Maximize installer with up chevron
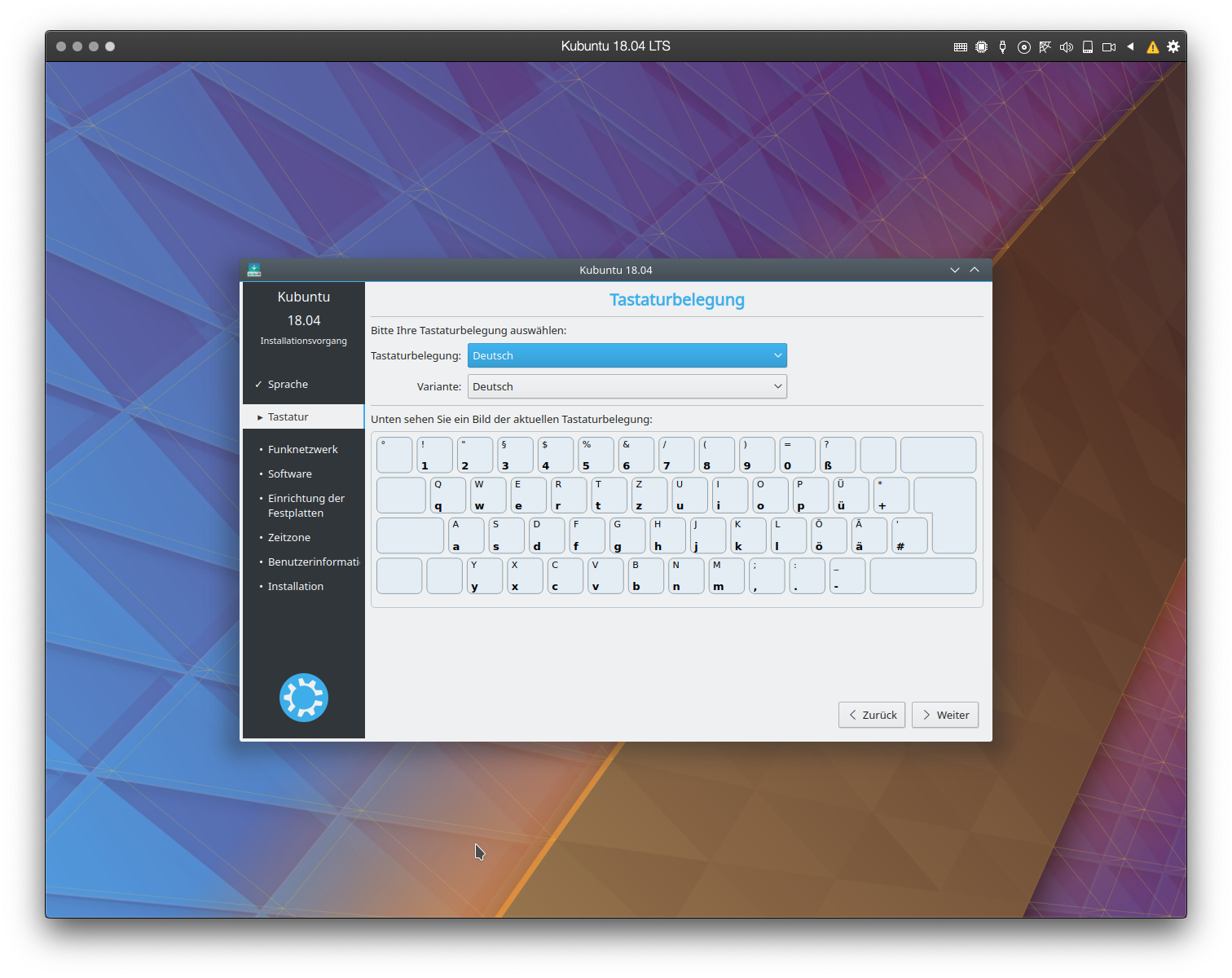 975,270
